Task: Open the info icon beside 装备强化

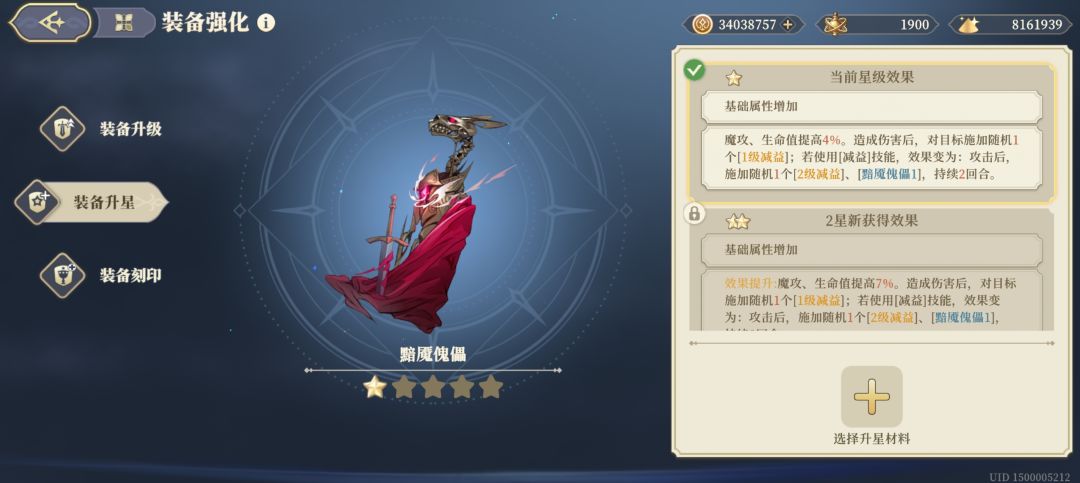Action: (x=266, y=23)
